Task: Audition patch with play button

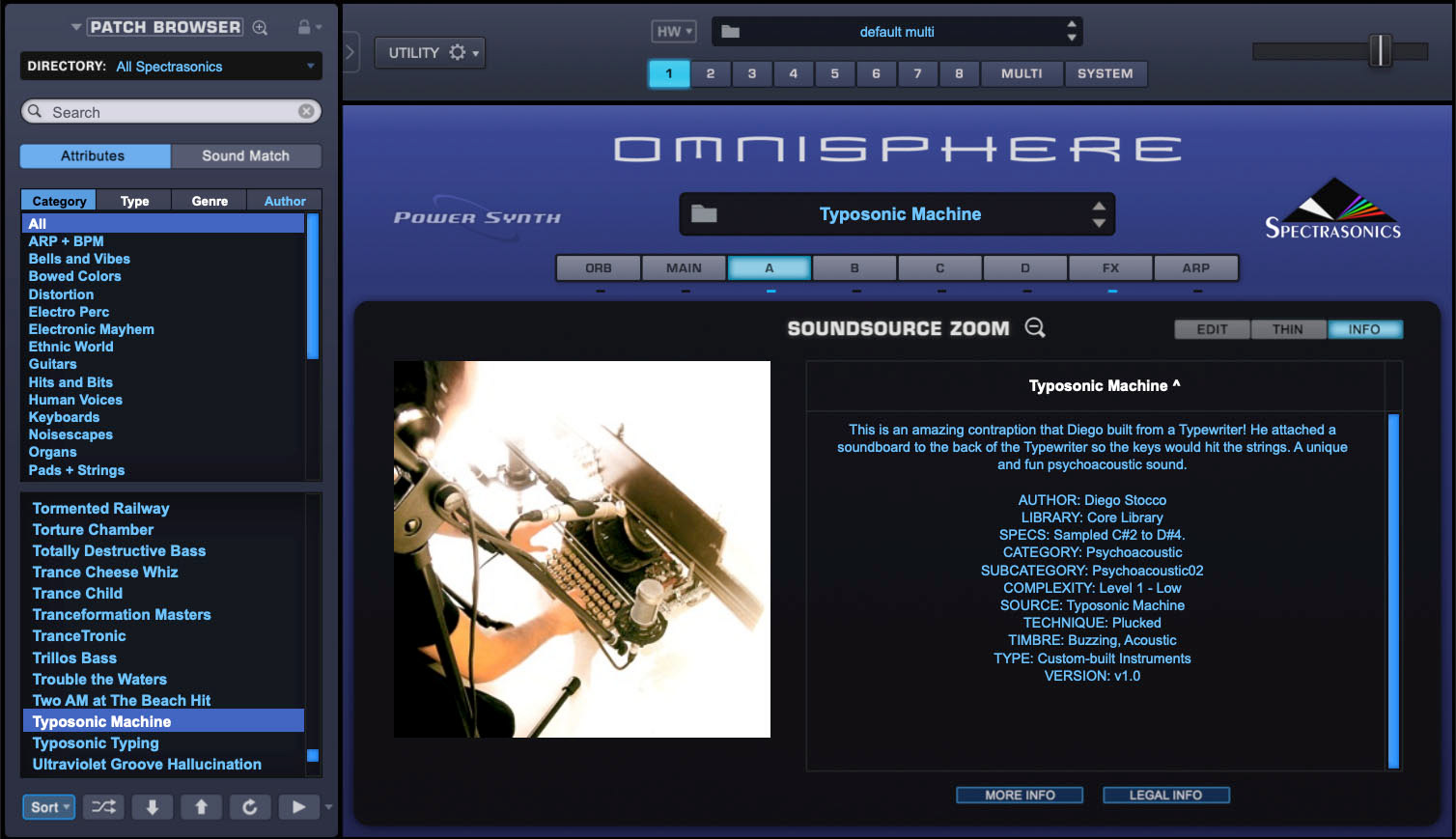Action: [x=299, y=807]
